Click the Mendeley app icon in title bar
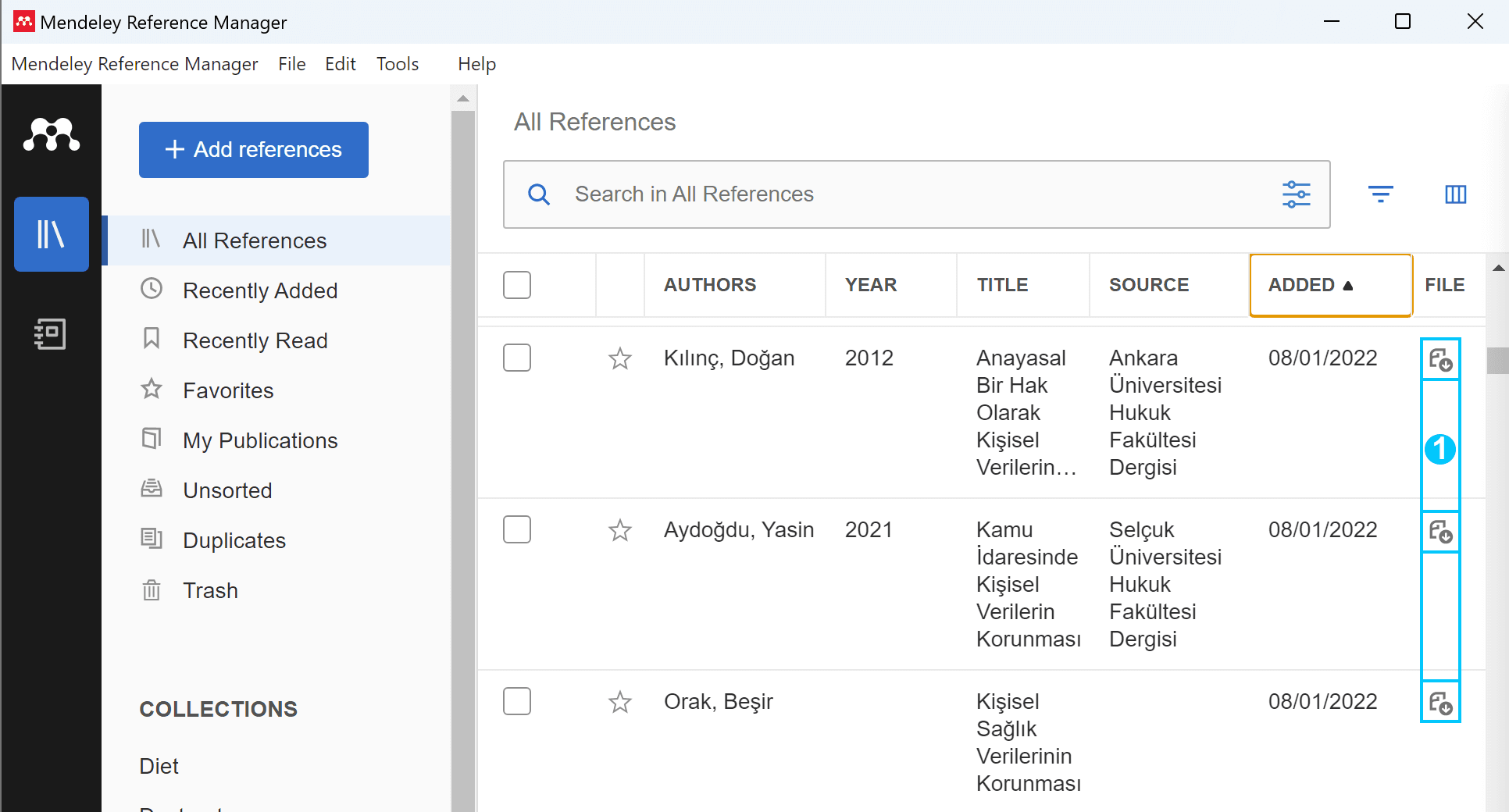This screenshot has height=812, width=1509. pos(24,22)
